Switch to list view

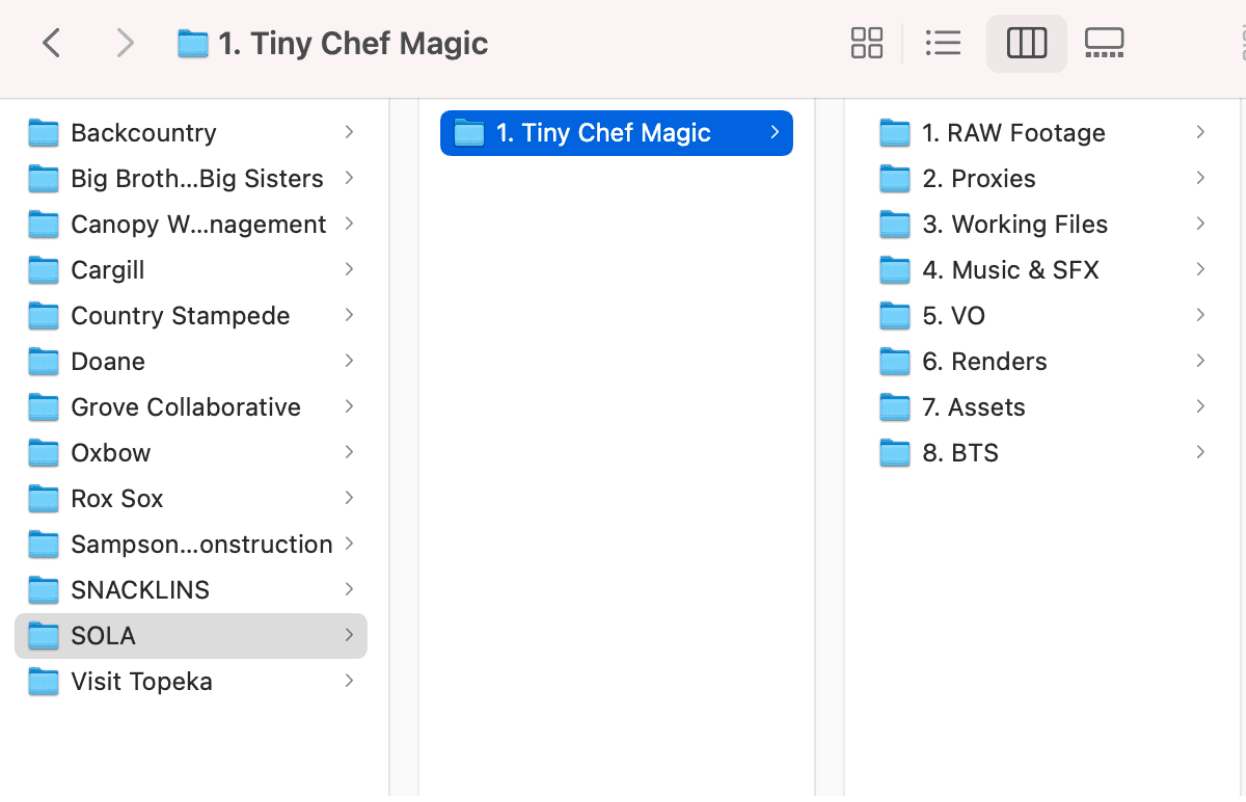pos(943,43)
